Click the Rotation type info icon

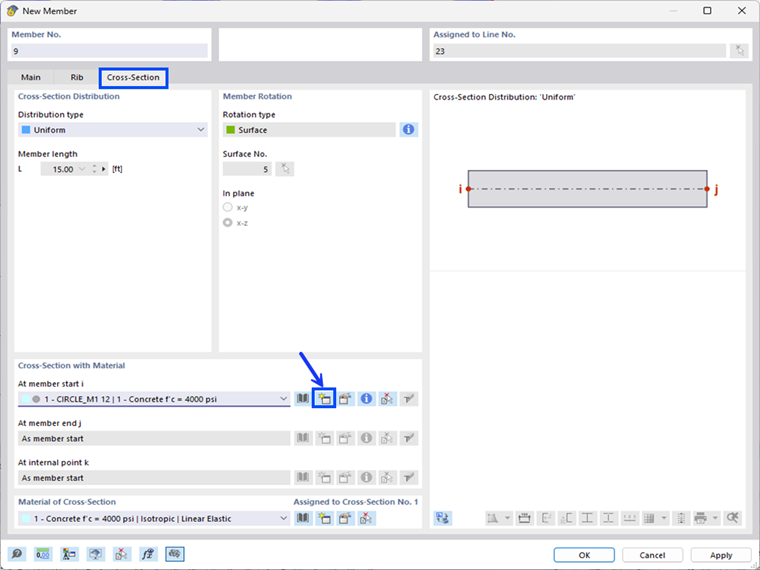pyautogui.click(x=409, y=129)
